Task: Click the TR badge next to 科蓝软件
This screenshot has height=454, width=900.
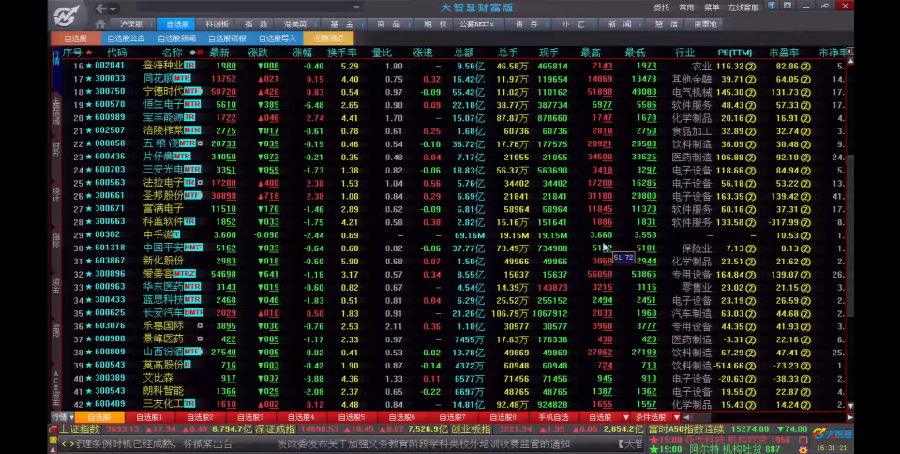Action: (x=189, y=222)
